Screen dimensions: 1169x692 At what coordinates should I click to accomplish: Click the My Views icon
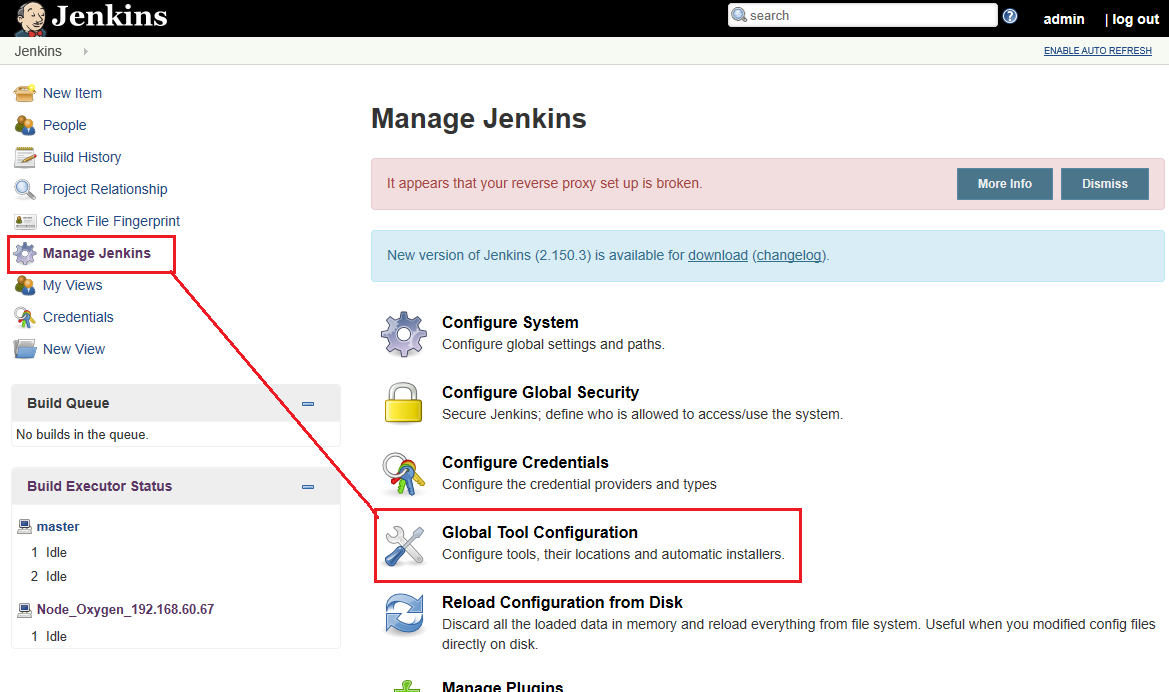tap(25, 286)
